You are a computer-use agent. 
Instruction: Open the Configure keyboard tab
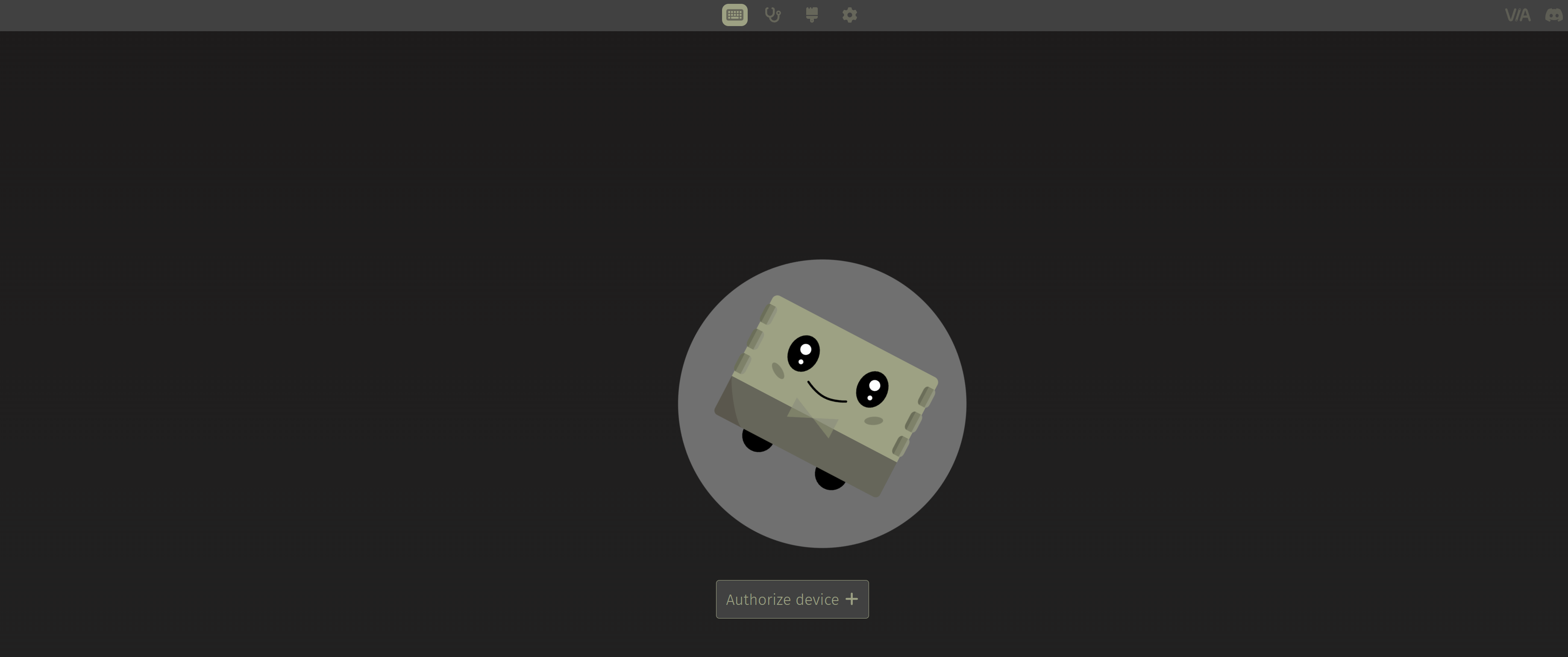734,15
